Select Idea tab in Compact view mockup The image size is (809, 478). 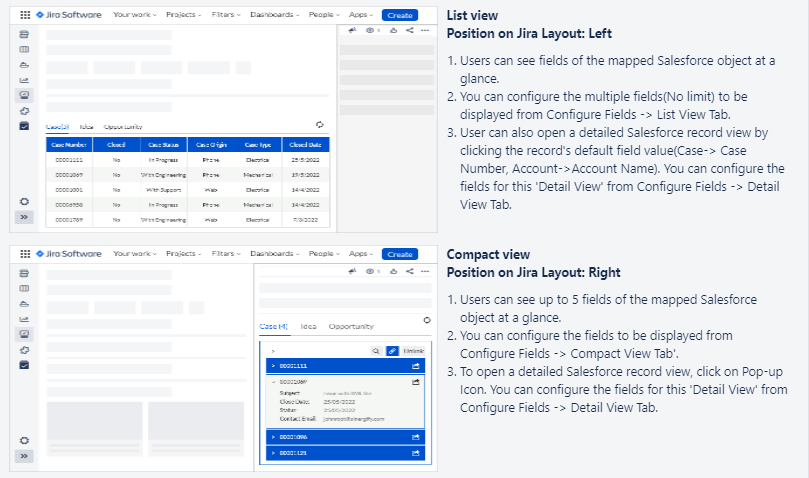(x=309, y=326)
